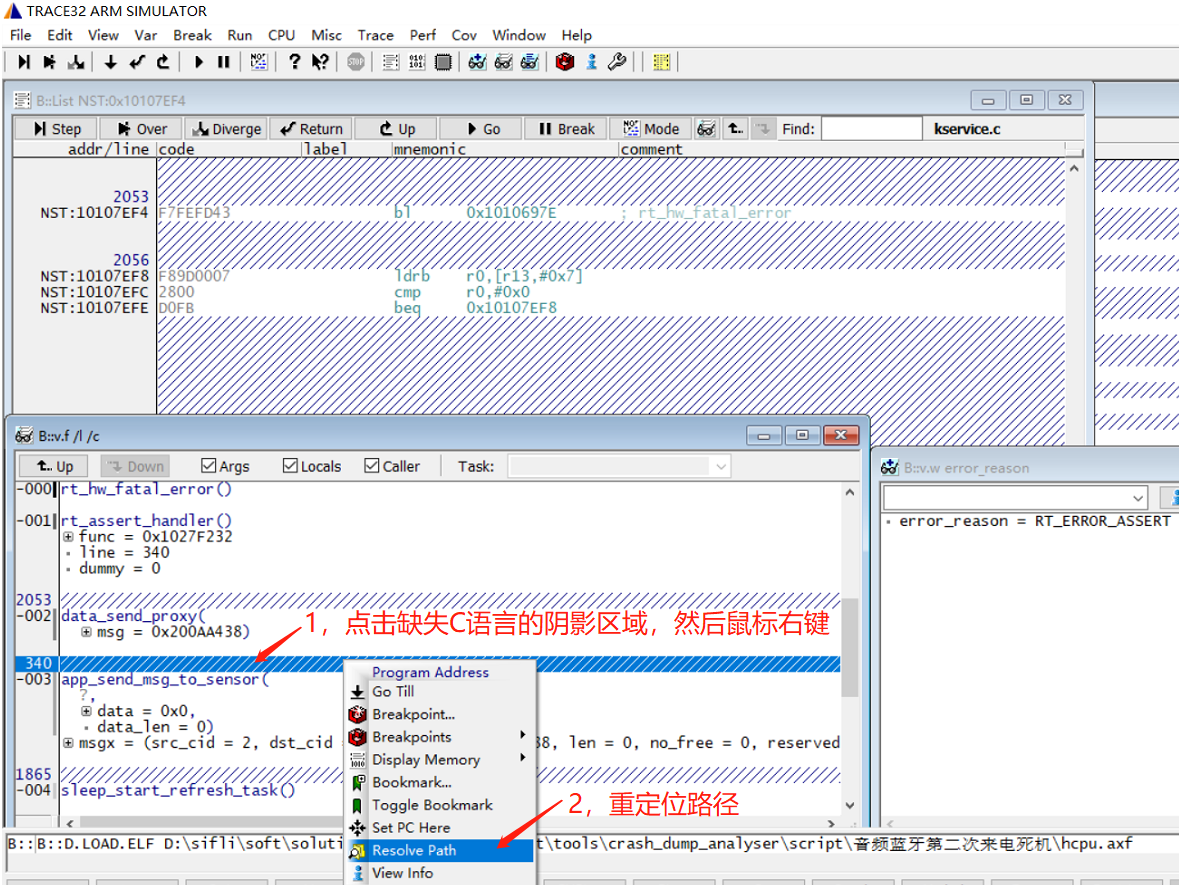1179x885 pixels.
Task: Click the glasses icon in List window toolbar
Action: 706,129
